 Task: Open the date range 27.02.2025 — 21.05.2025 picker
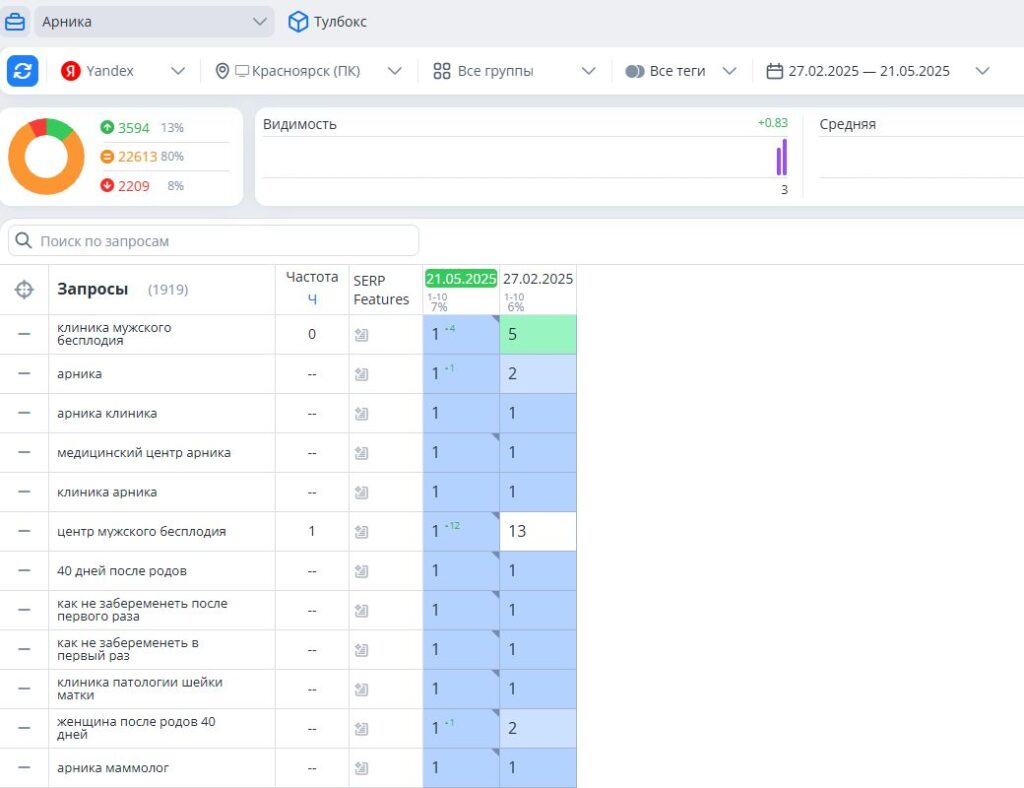878,71
